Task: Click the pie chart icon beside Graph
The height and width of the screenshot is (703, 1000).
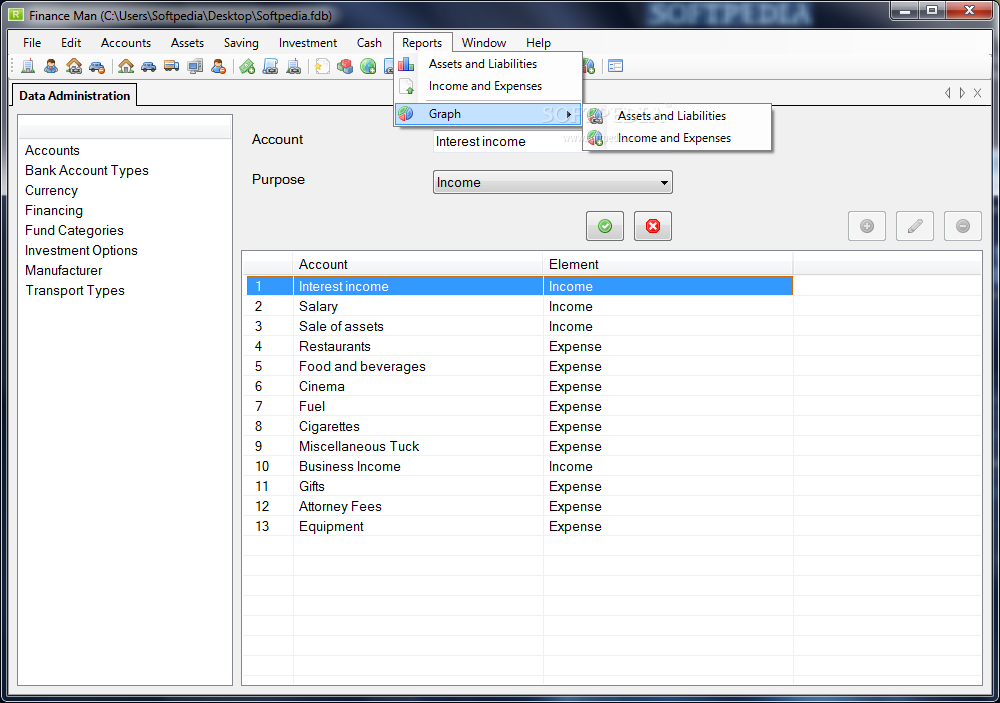Action: coord(406,114)
